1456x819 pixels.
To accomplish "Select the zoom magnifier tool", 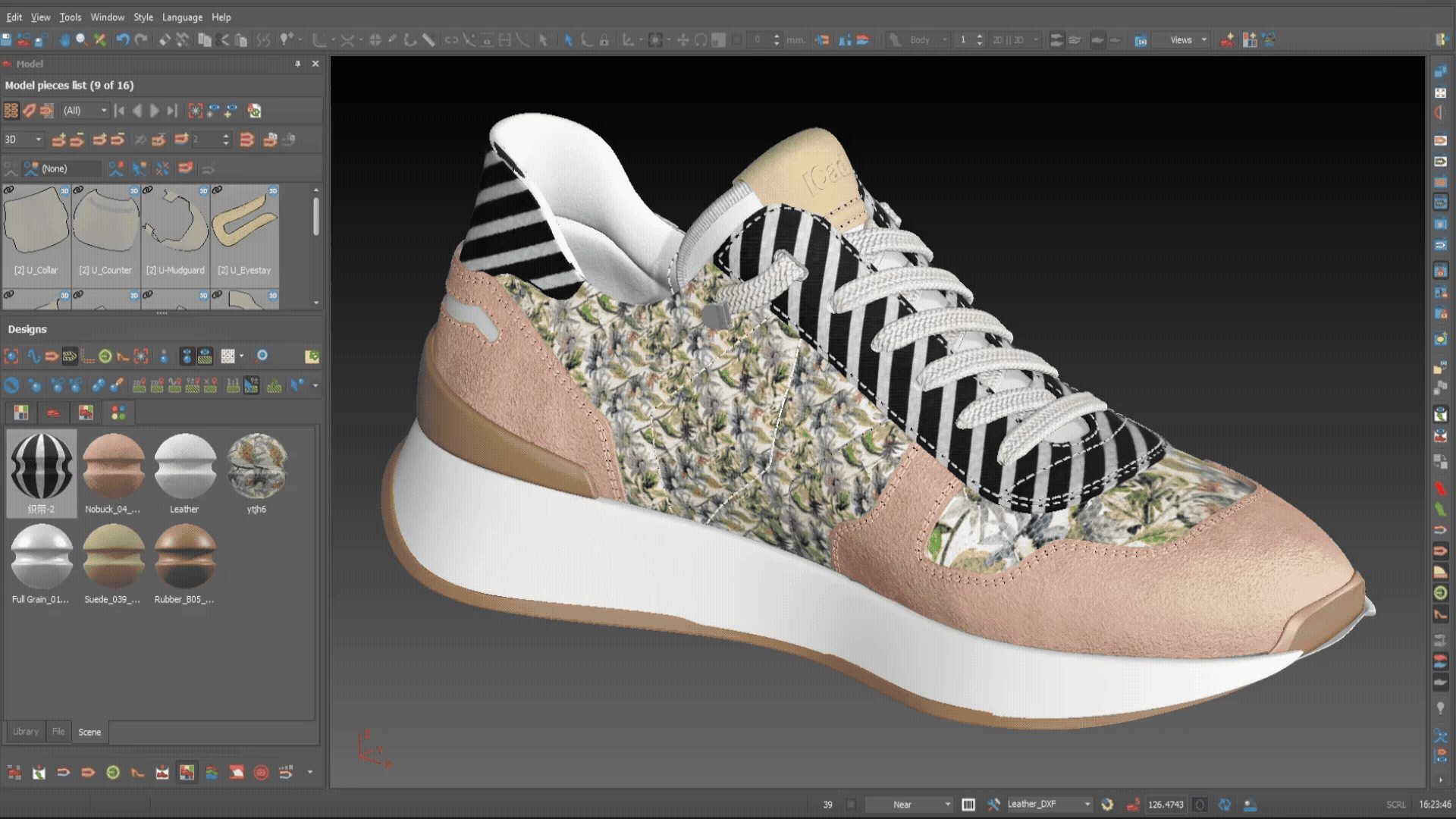I will click(x=81, y=40).
